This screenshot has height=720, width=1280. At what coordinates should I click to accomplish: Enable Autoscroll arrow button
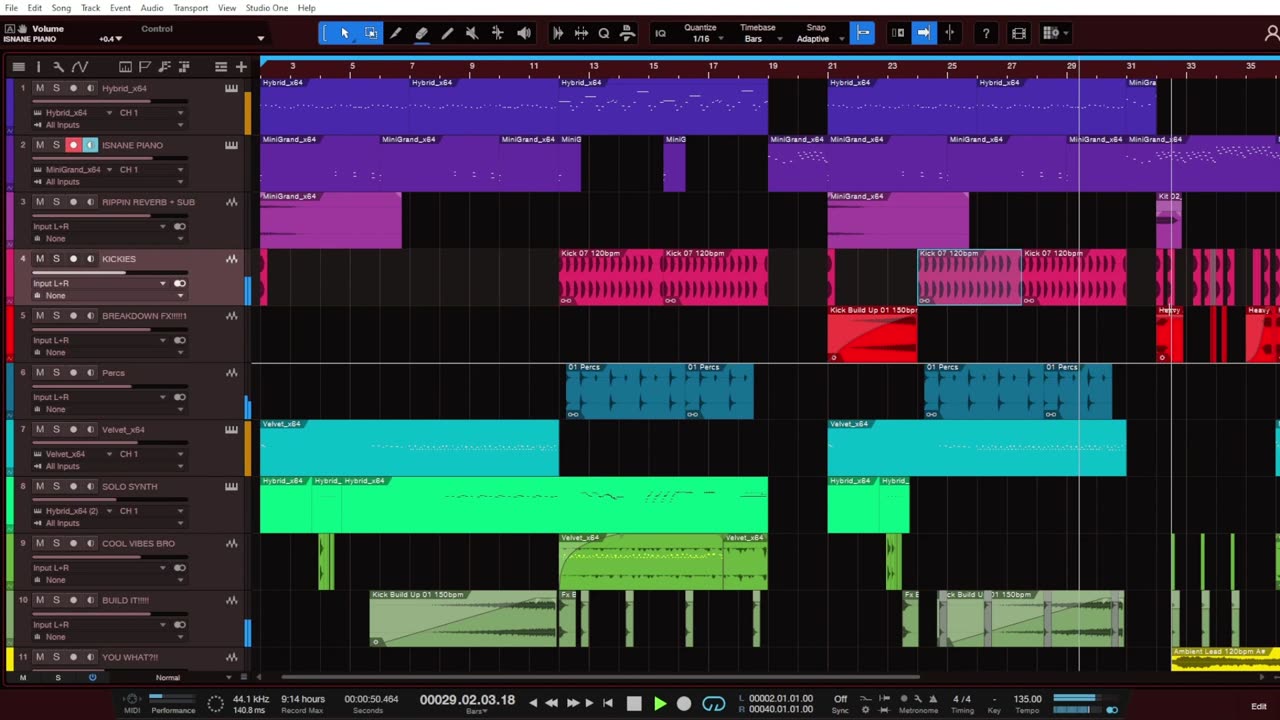(924, 33)
